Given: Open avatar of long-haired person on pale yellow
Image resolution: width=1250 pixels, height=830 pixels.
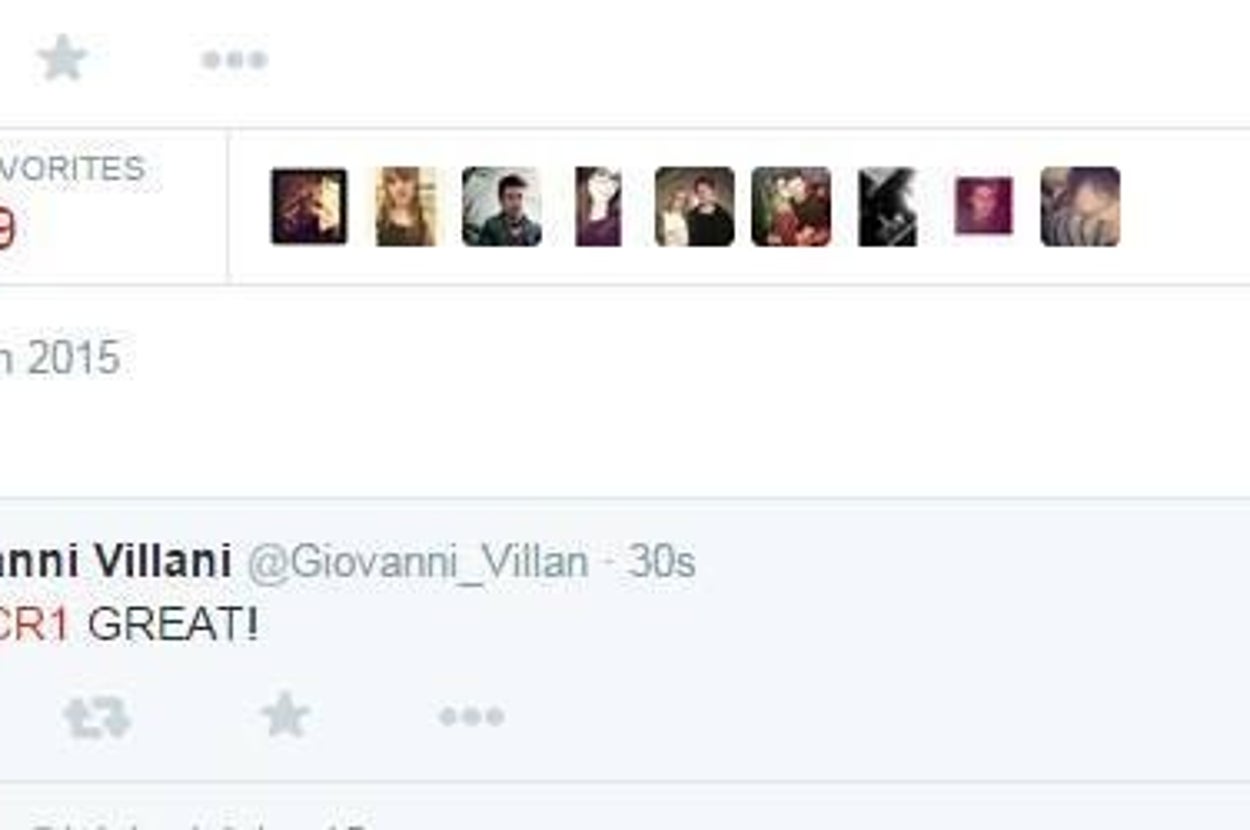Looking at the screenshot, I should click(x=406, y=207).
